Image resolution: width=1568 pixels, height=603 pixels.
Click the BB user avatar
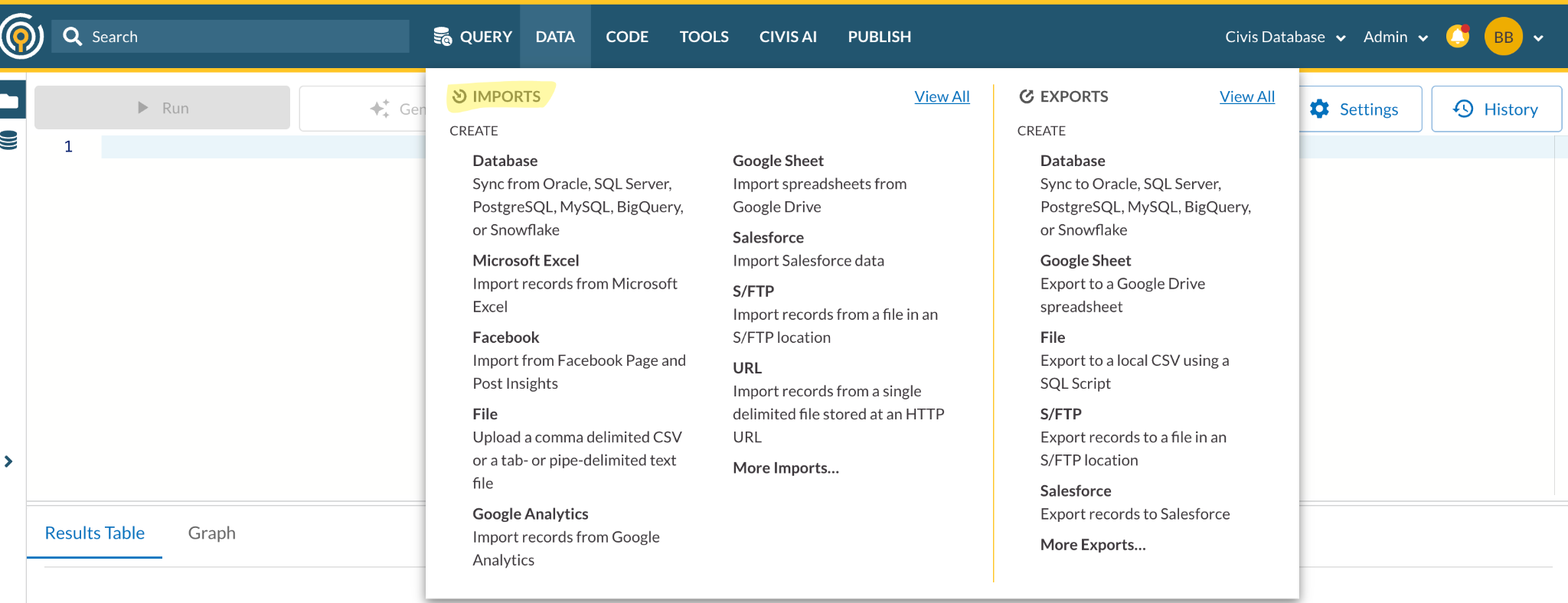pyautogui.click(x=1503, y=36)
